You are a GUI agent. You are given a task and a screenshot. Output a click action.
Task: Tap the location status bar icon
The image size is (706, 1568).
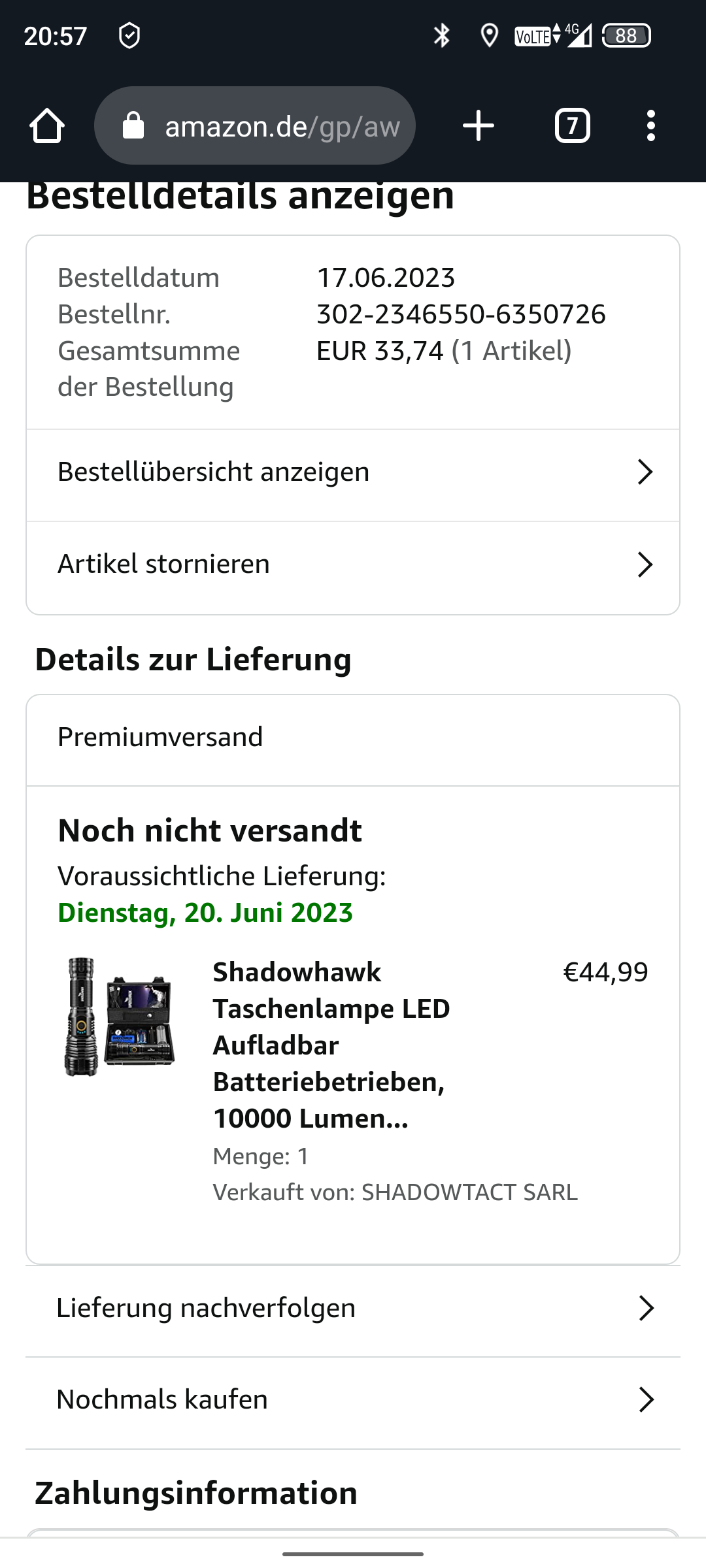tap(489, 35)
